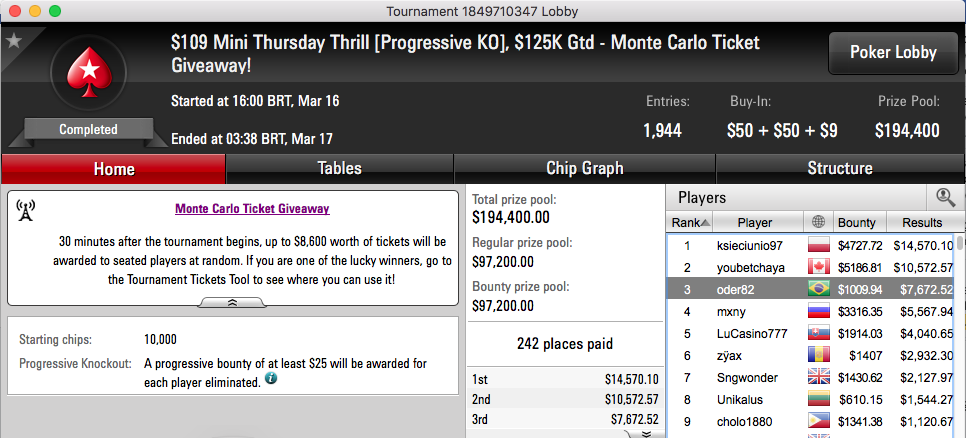Click the progressive knockout info icon
Screen dimensions: 966x438
[270, 379]
